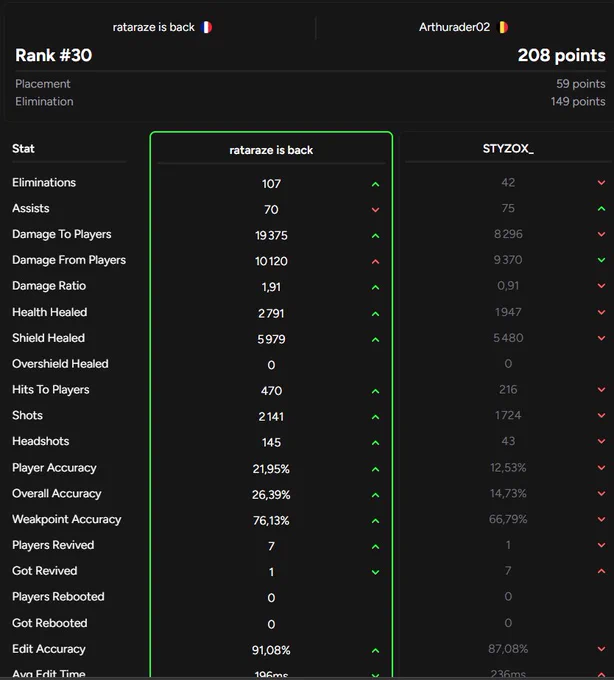Click the French flag next to rataraze is back
This screenshot has height=680, width=614.
(206, 27)
